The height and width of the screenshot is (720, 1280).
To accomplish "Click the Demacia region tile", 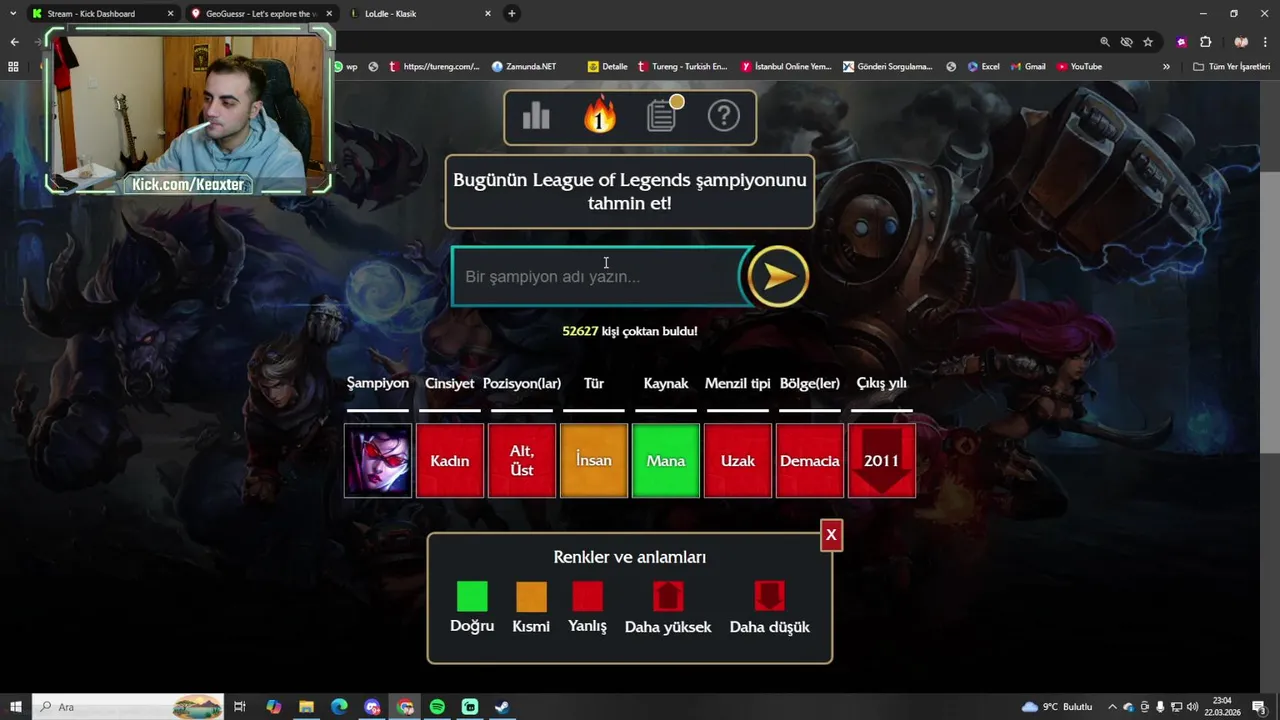I will (810, 461).
